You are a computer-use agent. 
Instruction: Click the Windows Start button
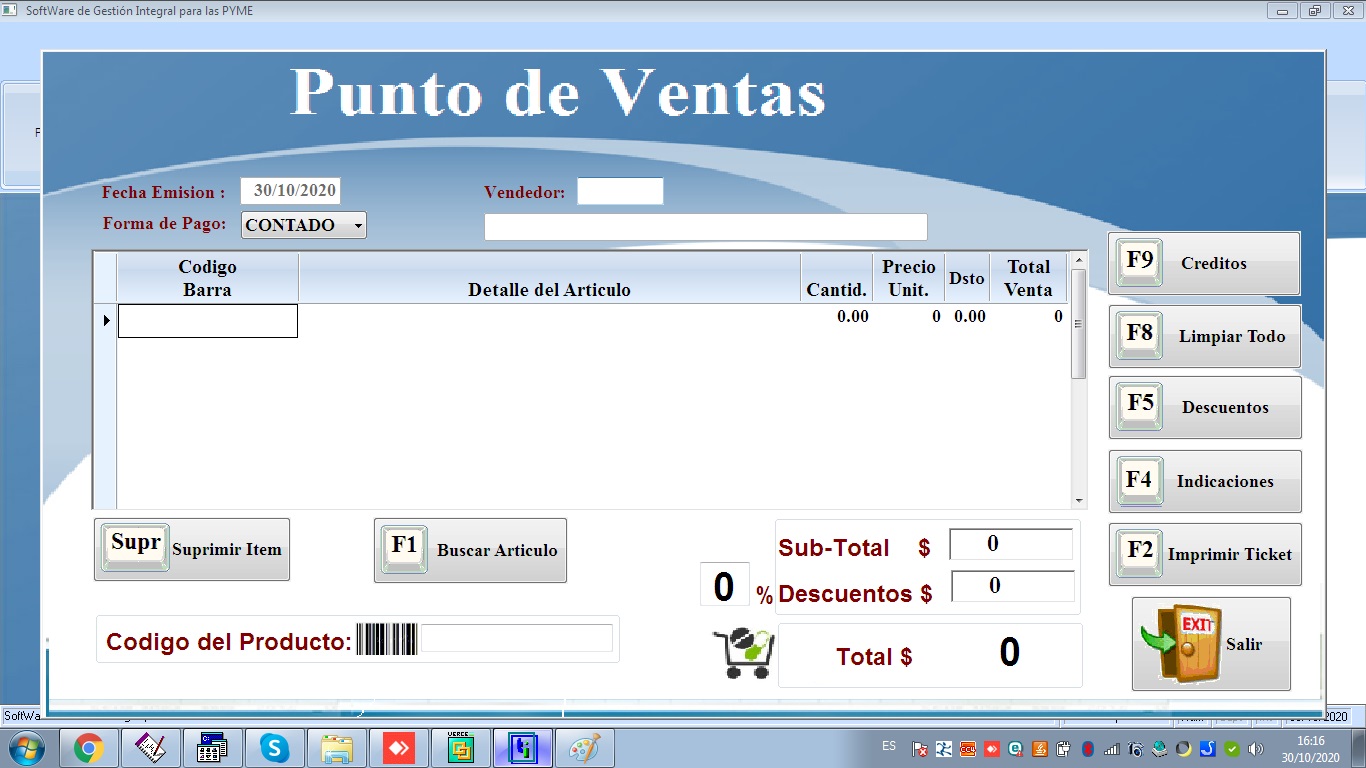26,748
